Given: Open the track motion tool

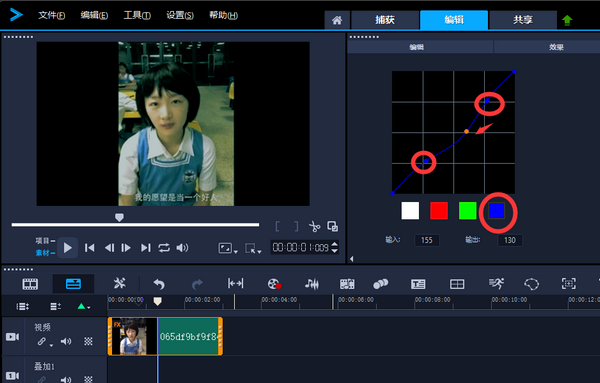Looking at the screenshot, I should 381,284.
